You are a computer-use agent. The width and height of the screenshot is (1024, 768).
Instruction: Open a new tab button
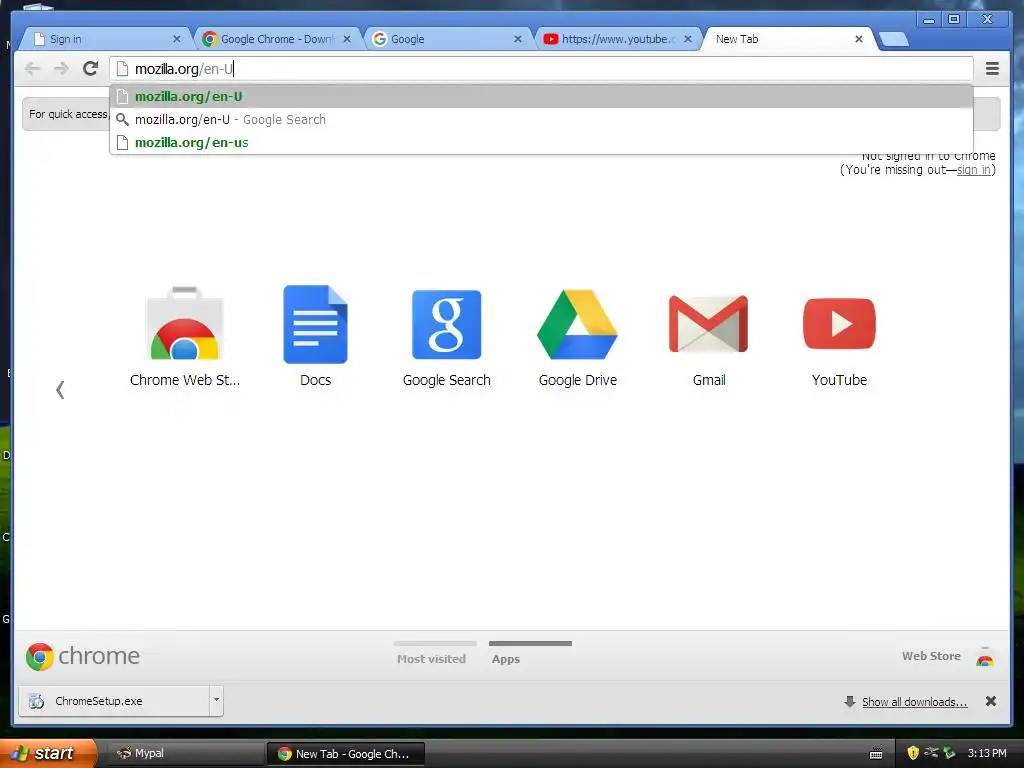(x=893, y=39)
